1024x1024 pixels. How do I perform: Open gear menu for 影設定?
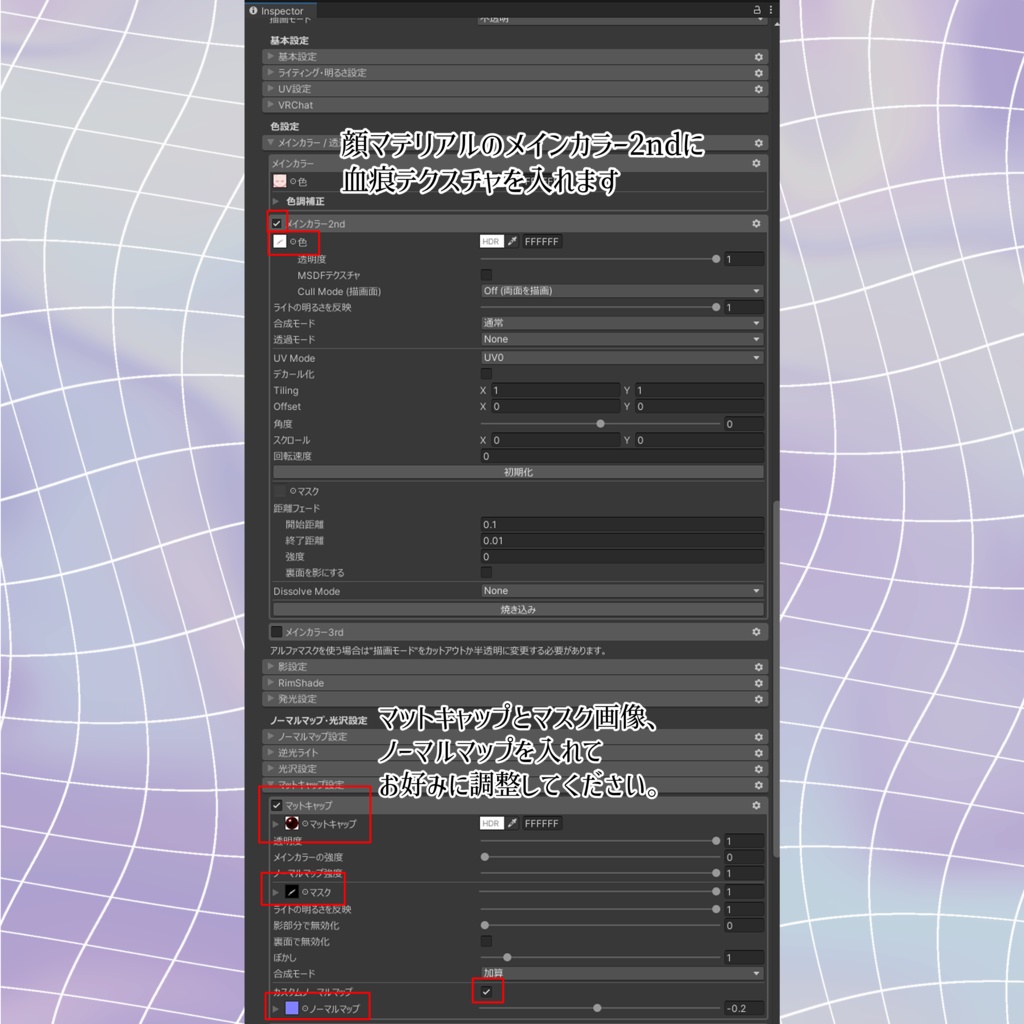click(x=758, y=667)
